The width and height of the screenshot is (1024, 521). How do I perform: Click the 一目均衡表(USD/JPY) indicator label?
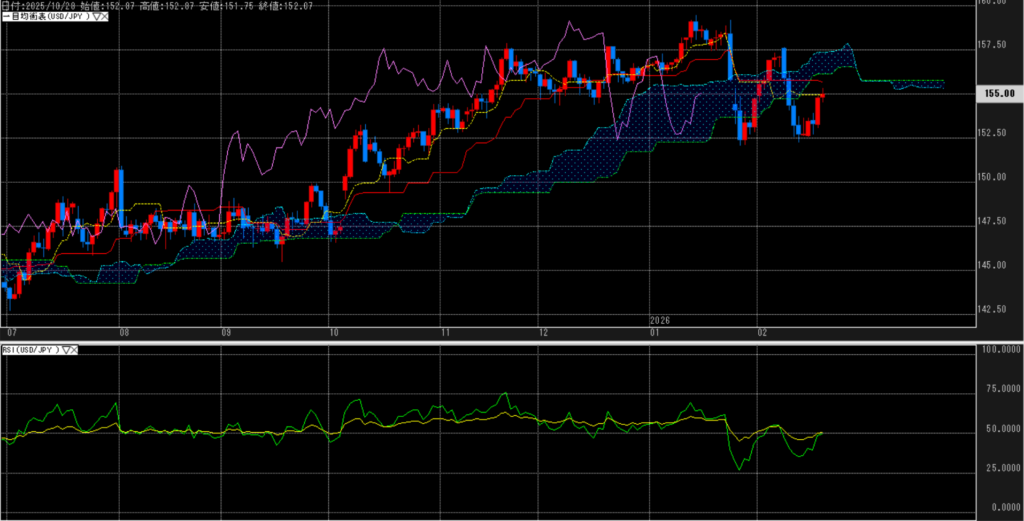click(x=45, y=16)
